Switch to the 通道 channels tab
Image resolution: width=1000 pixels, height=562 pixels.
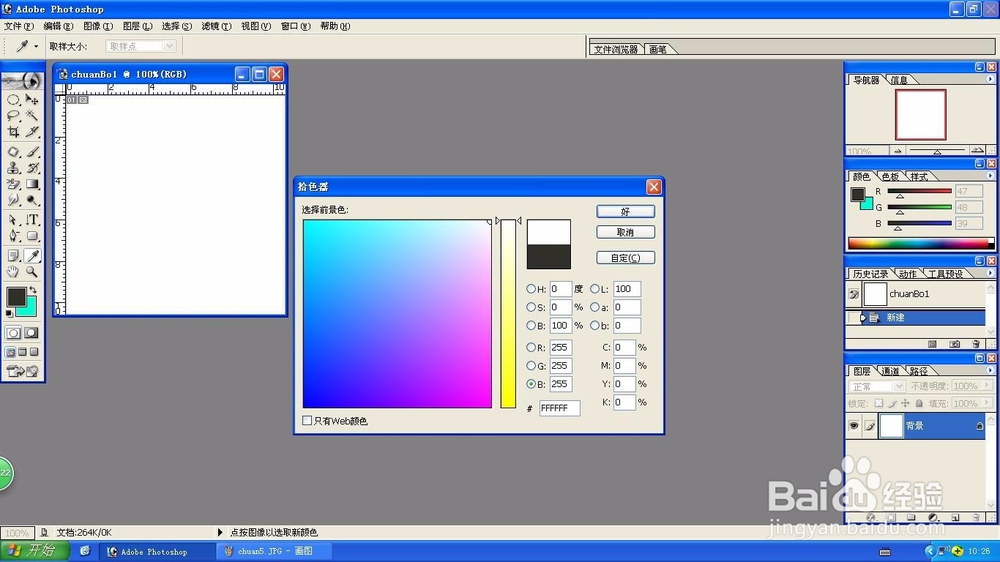(890, 371)
